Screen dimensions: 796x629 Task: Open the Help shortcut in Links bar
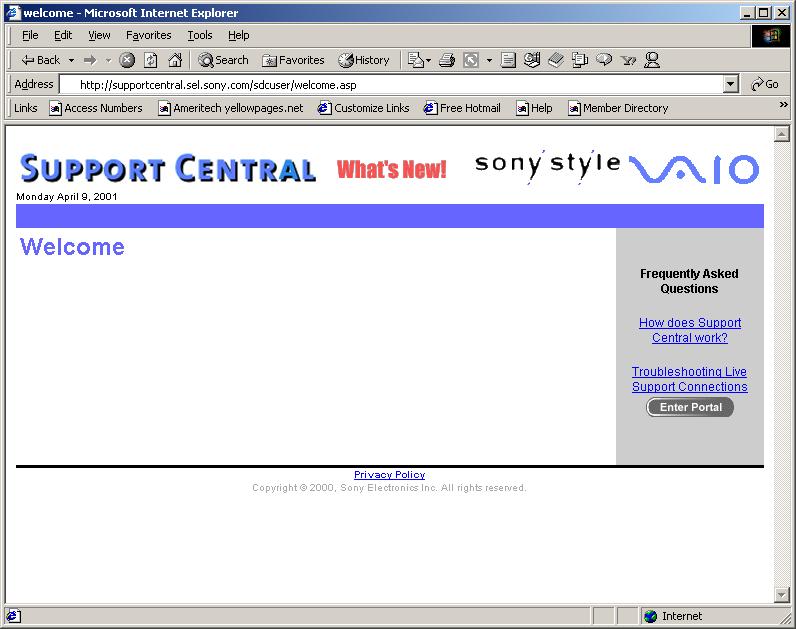534,108
